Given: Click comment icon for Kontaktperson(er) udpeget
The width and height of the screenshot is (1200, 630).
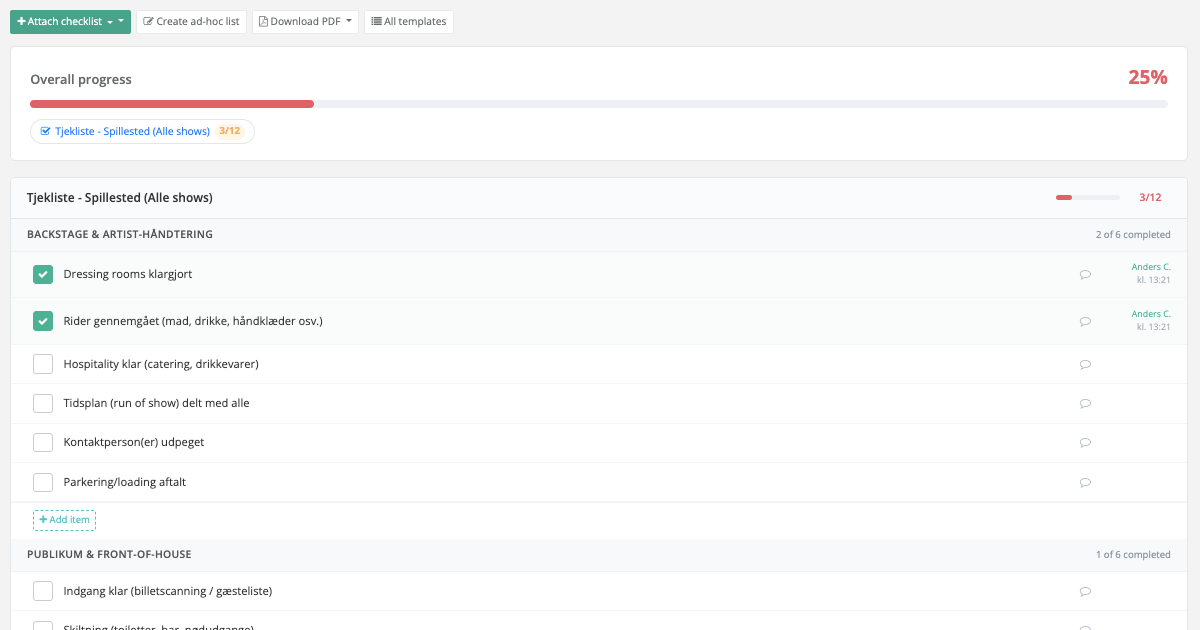Looking at the screenshot, I should tap(1085, 443).
